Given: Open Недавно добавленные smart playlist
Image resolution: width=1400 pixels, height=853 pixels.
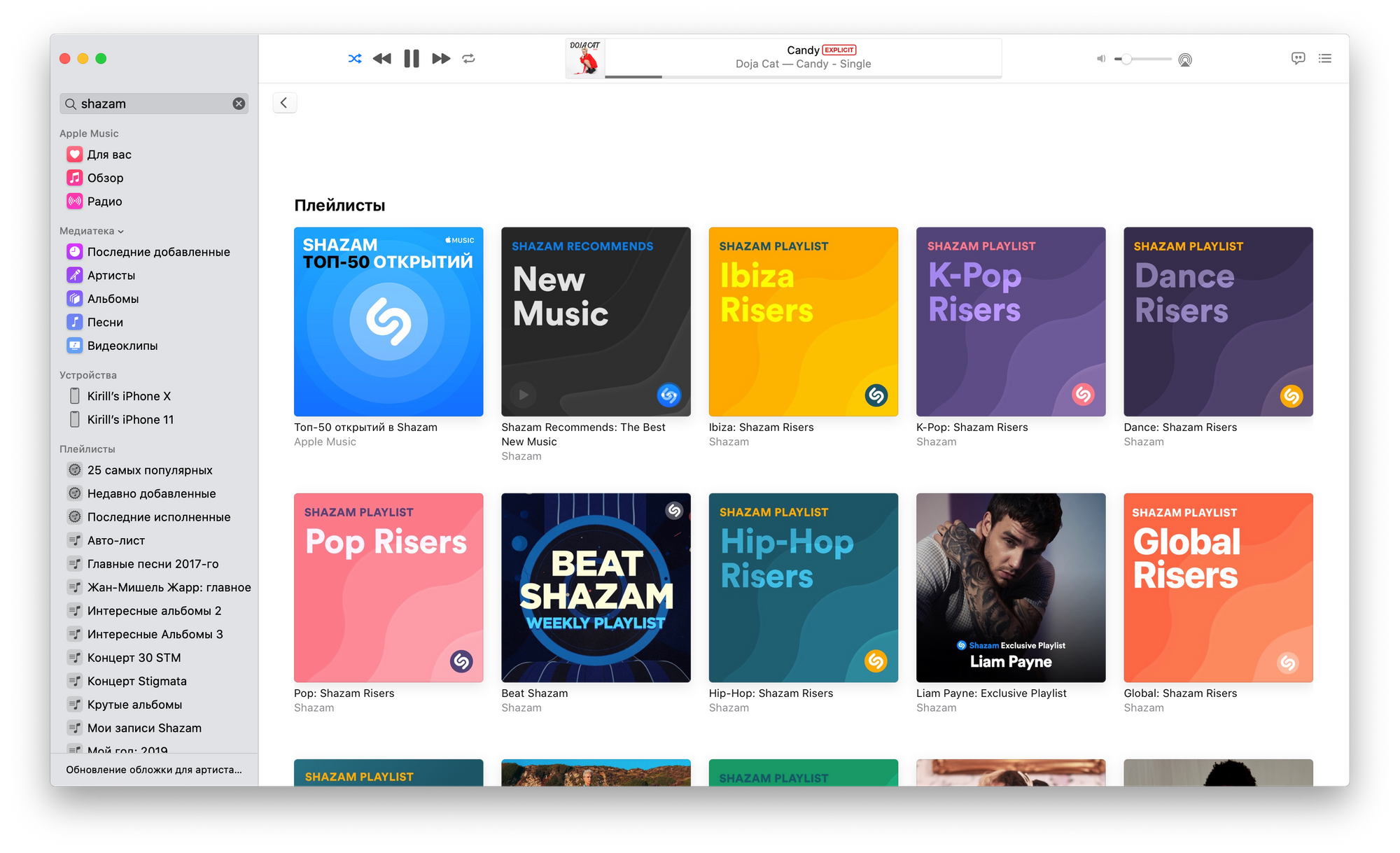Looking at the screenshot, I should (151, 493).
